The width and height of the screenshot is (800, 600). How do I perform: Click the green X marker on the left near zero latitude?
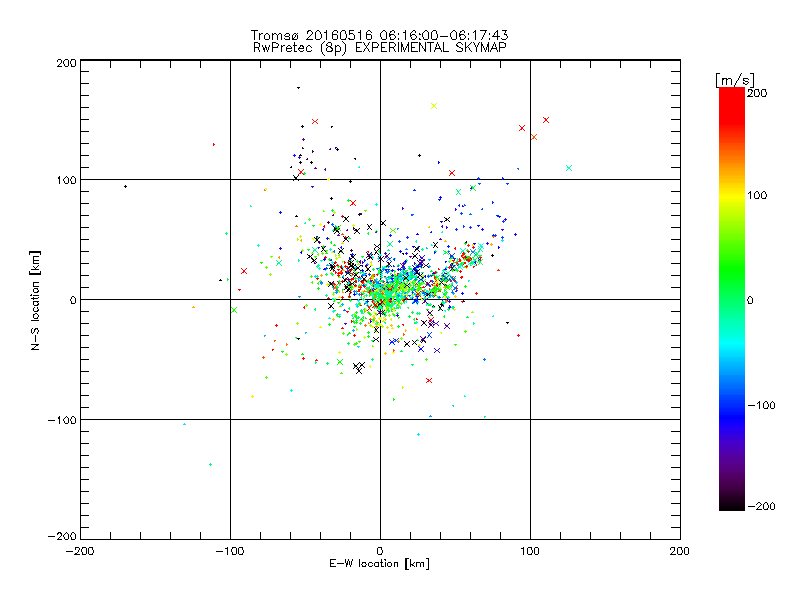tap(234, 310)
